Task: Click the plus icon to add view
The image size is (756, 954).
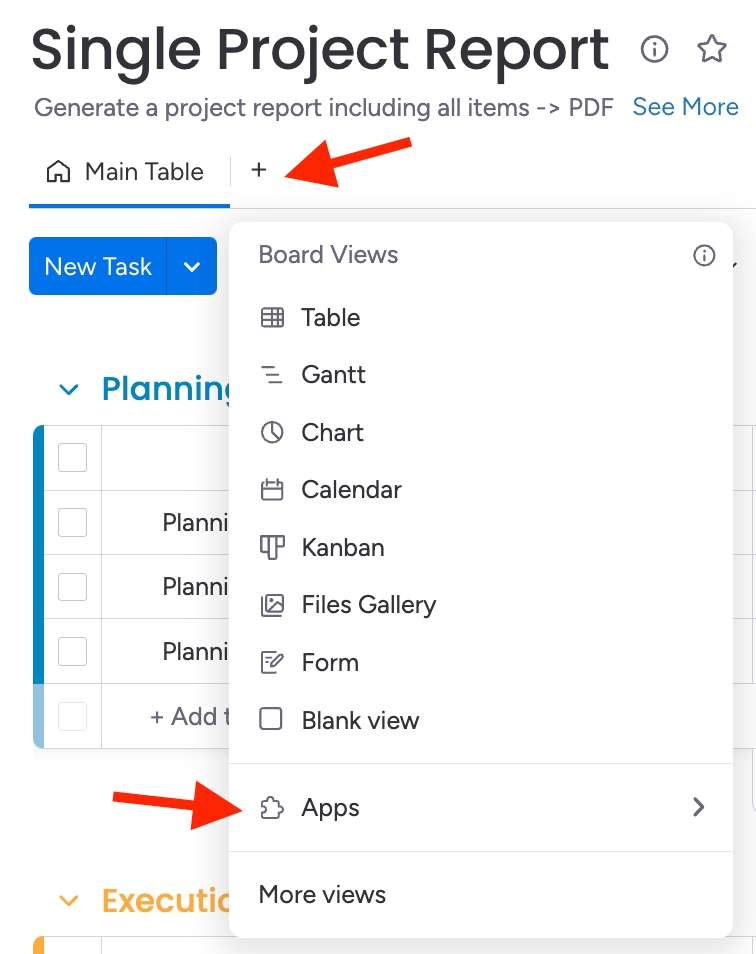Action: click(259, 171)
